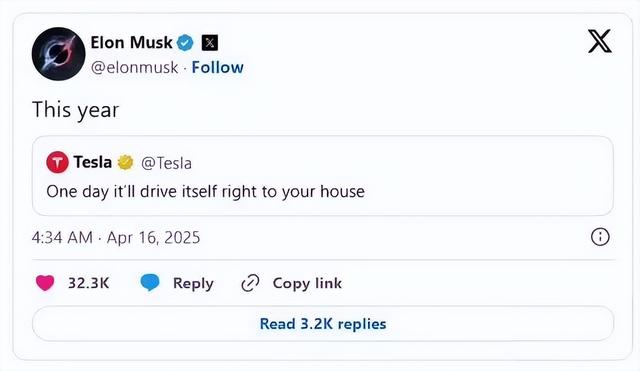Click the chain link icon
Viewport: 640px width, 371px height.
pos(250,283)
